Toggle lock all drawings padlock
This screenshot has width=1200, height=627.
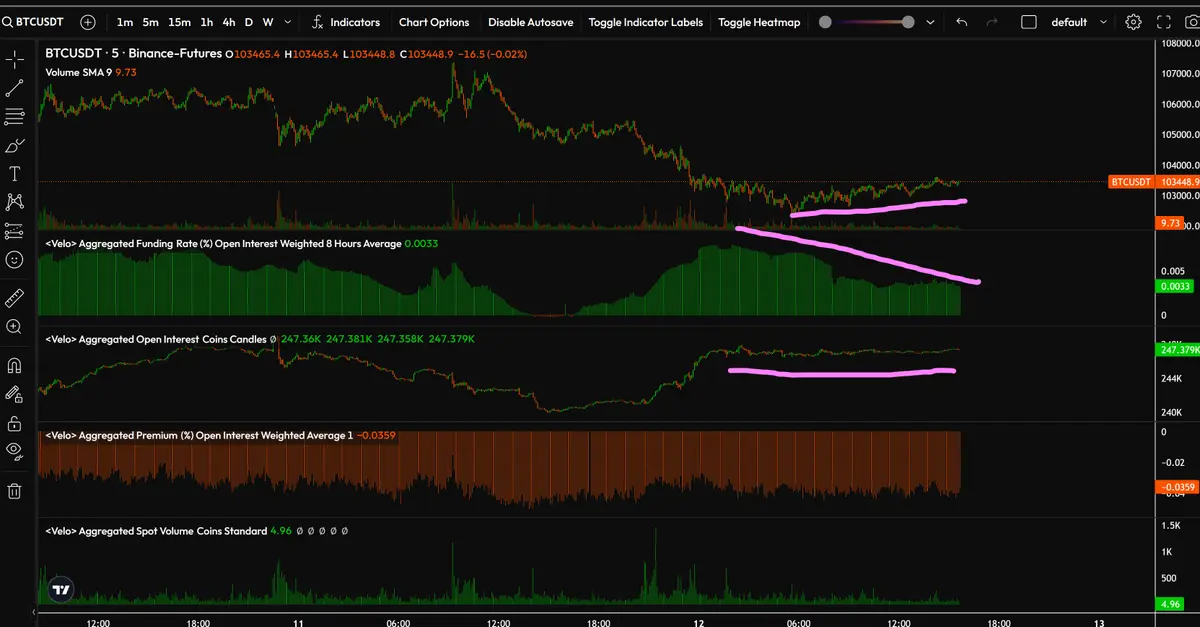pos(15,422)
